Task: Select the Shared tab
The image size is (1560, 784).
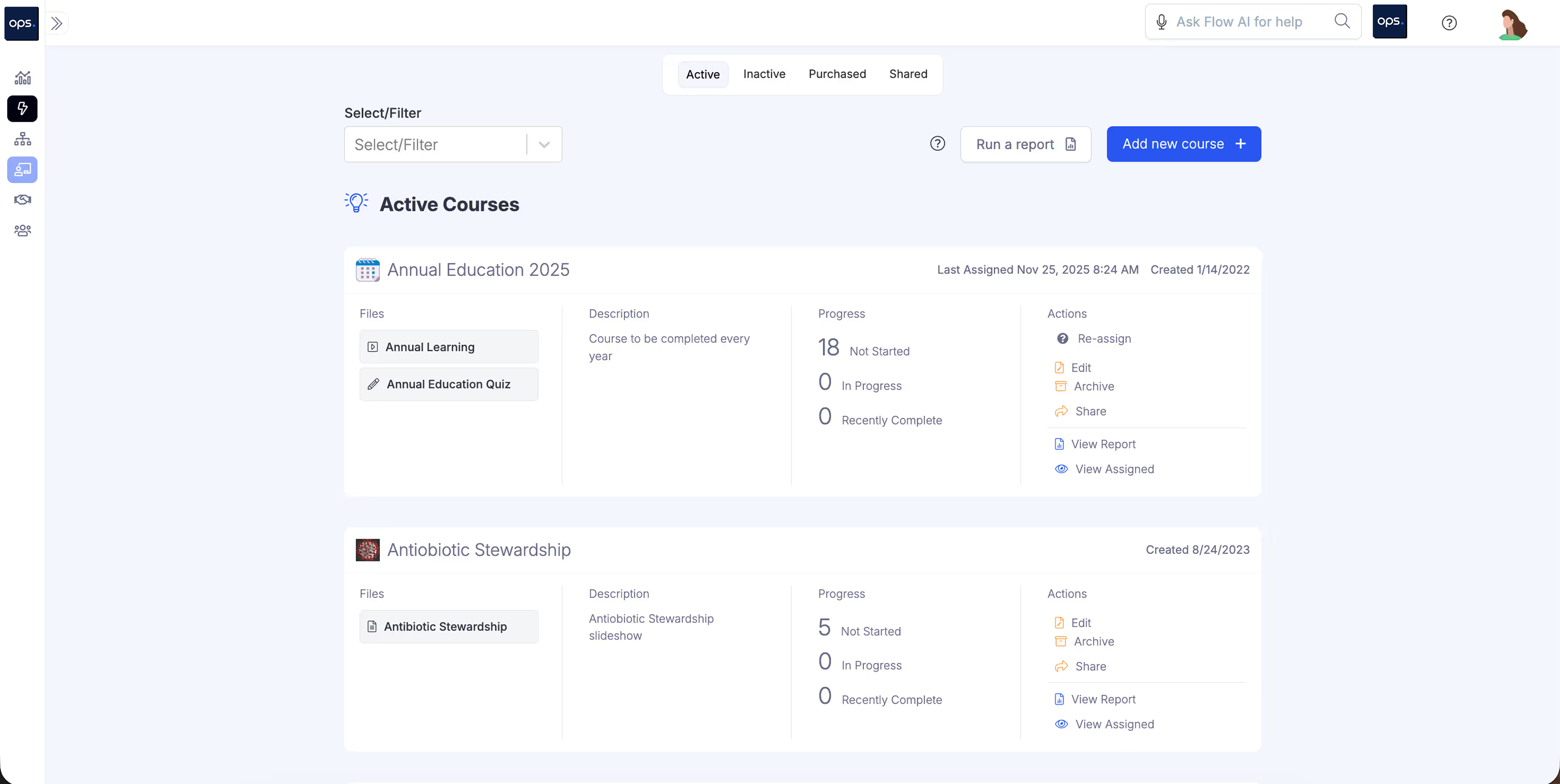Action: pos(908,74)
